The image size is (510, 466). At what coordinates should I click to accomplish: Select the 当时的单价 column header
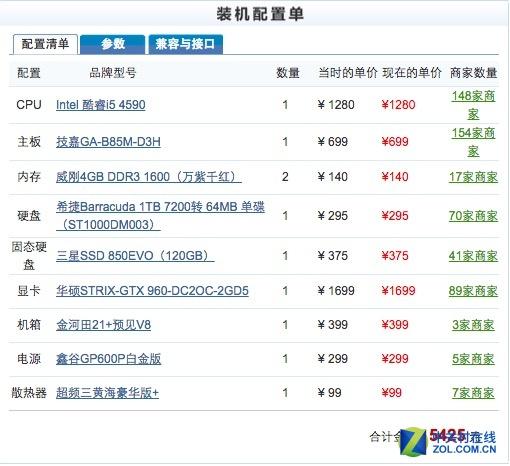point(348,73)
